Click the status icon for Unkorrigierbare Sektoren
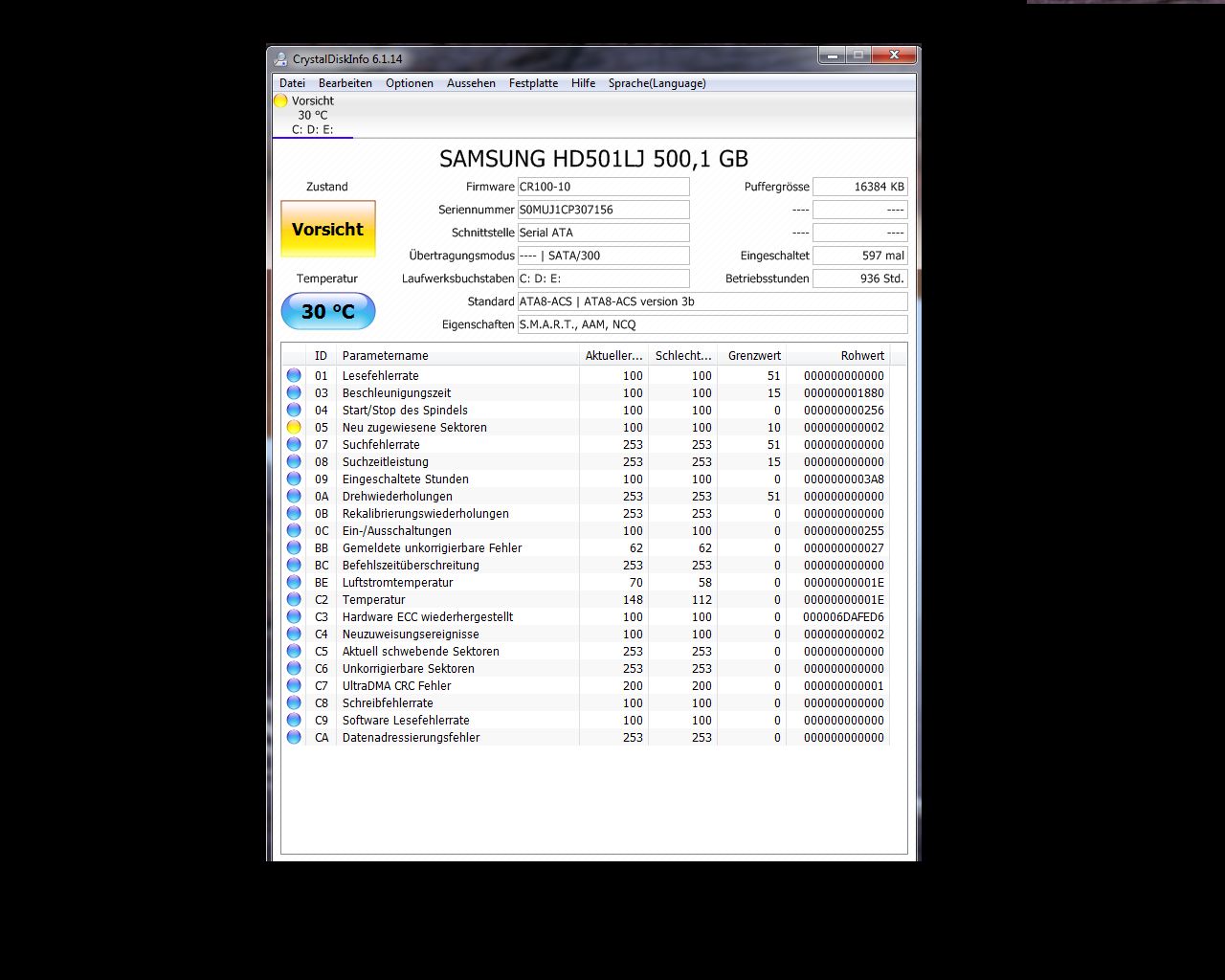The width and height of the screenshot is (1225, 980). [294, 668]
